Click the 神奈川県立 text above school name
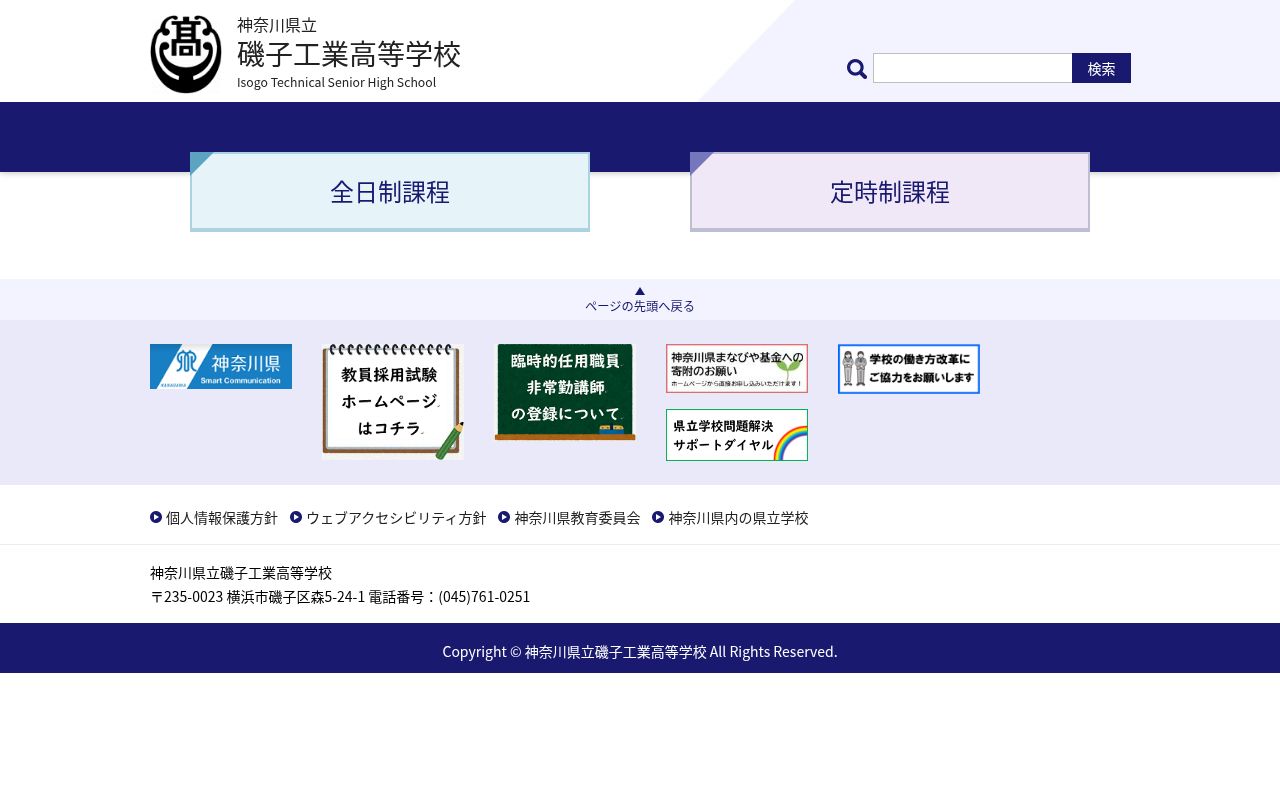The image size is (1280, 800). tap(277, 25)
